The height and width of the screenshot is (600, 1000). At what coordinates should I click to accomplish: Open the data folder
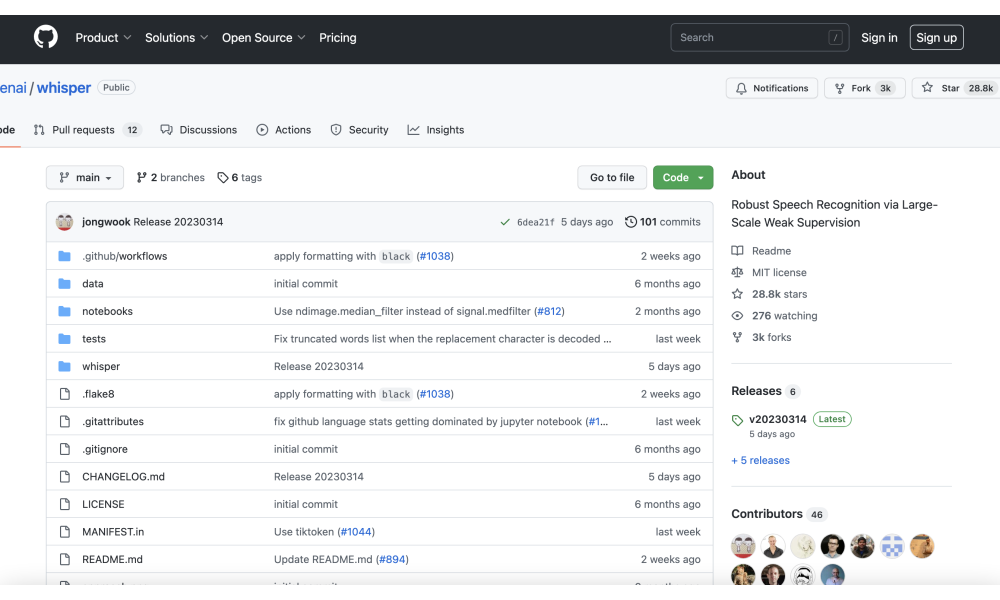pos(92,284)
